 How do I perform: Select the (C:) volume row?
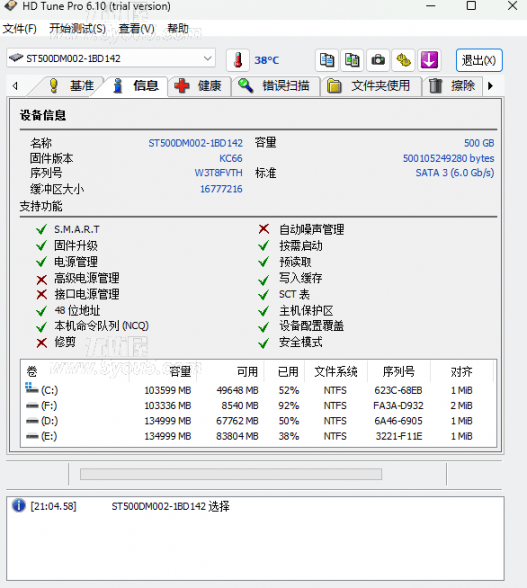pos(258,390)
